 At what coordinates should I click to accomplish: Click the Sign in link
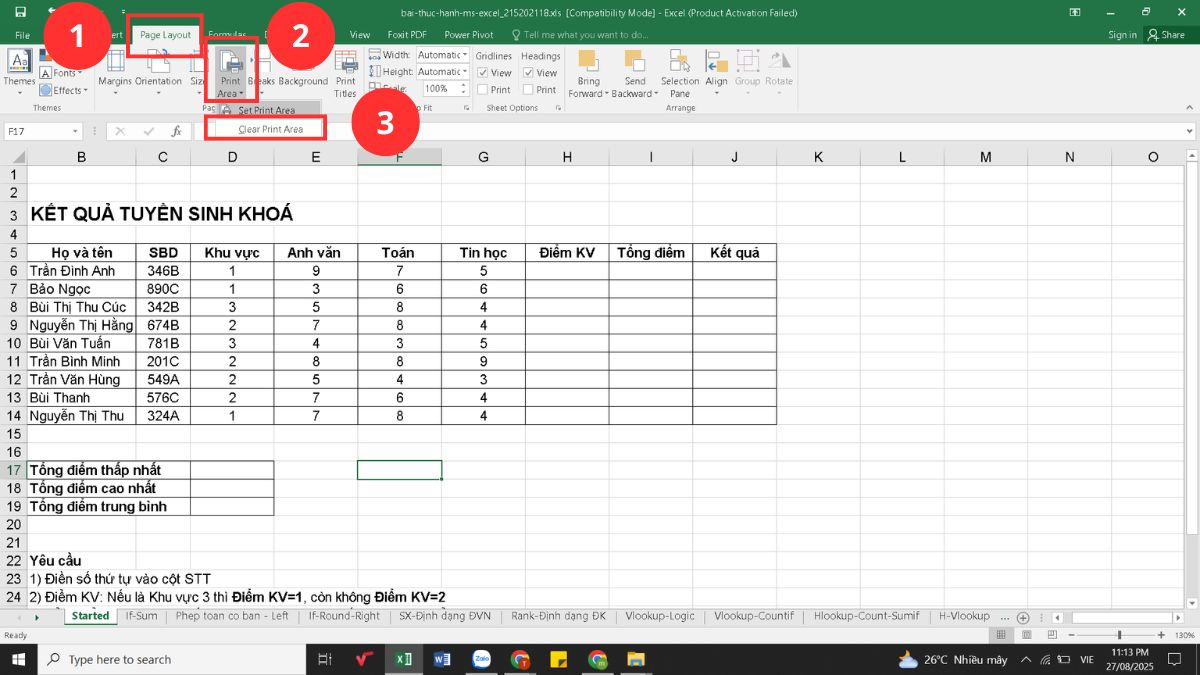(1122, 35)
